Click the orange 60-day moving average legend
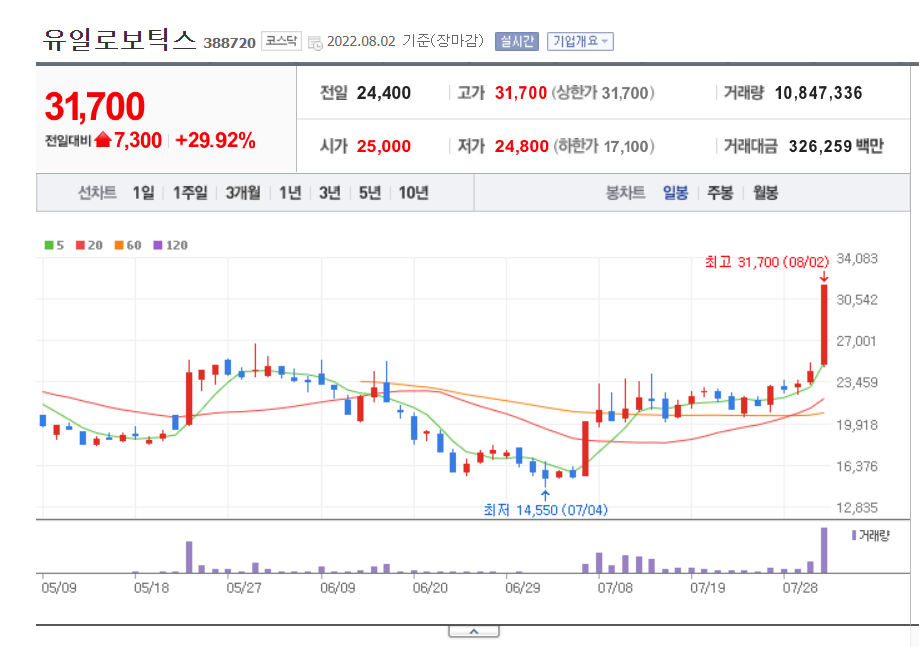 pyautogui.click(x=128, y=245)
